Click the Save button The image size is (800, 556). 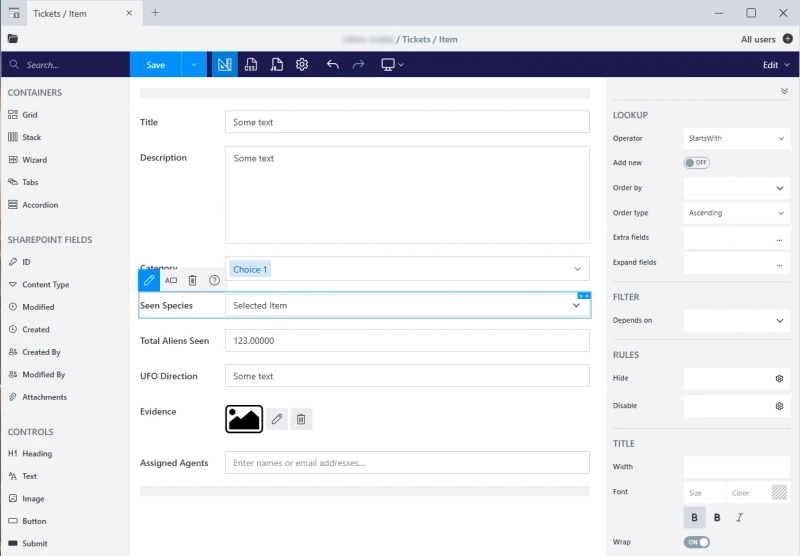pyautogui.click(x=156, y=65)
